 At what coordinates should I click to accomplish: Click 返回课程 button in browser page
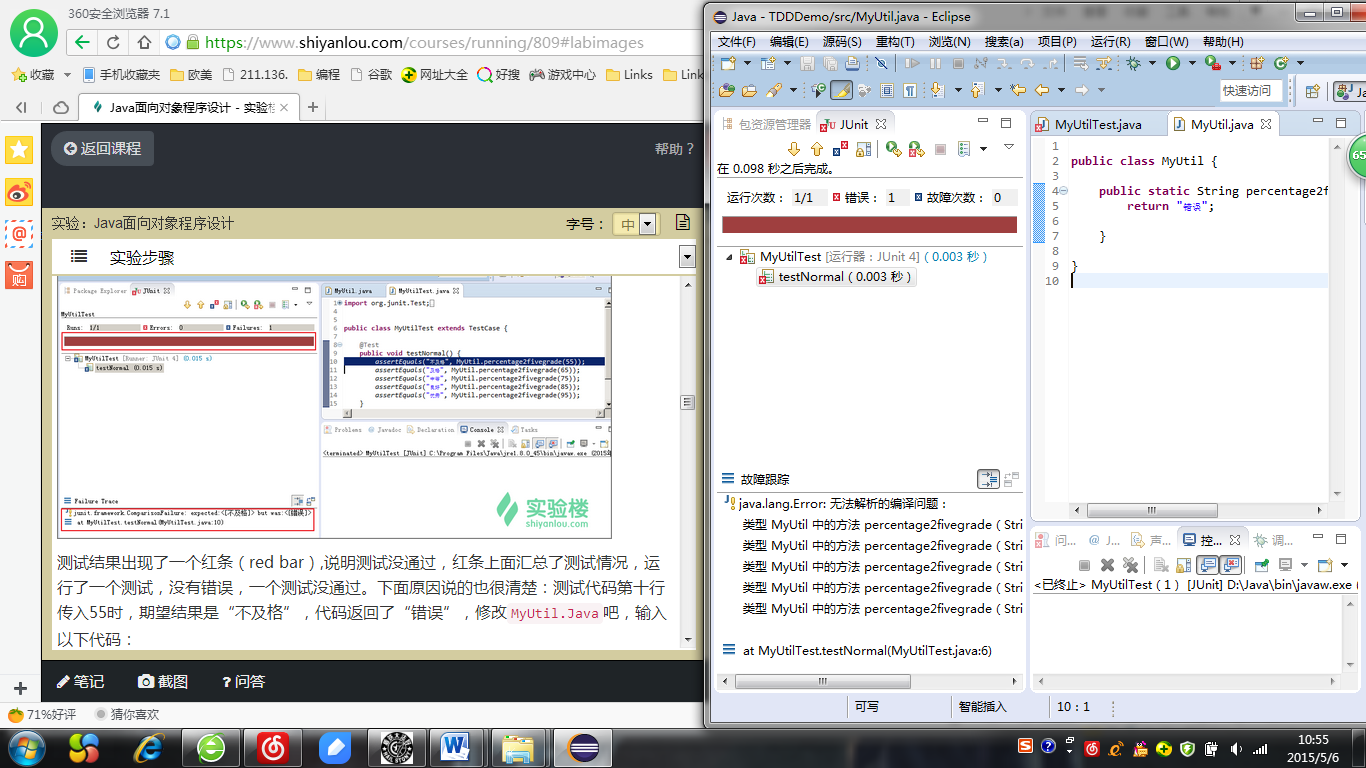(103, 148)
